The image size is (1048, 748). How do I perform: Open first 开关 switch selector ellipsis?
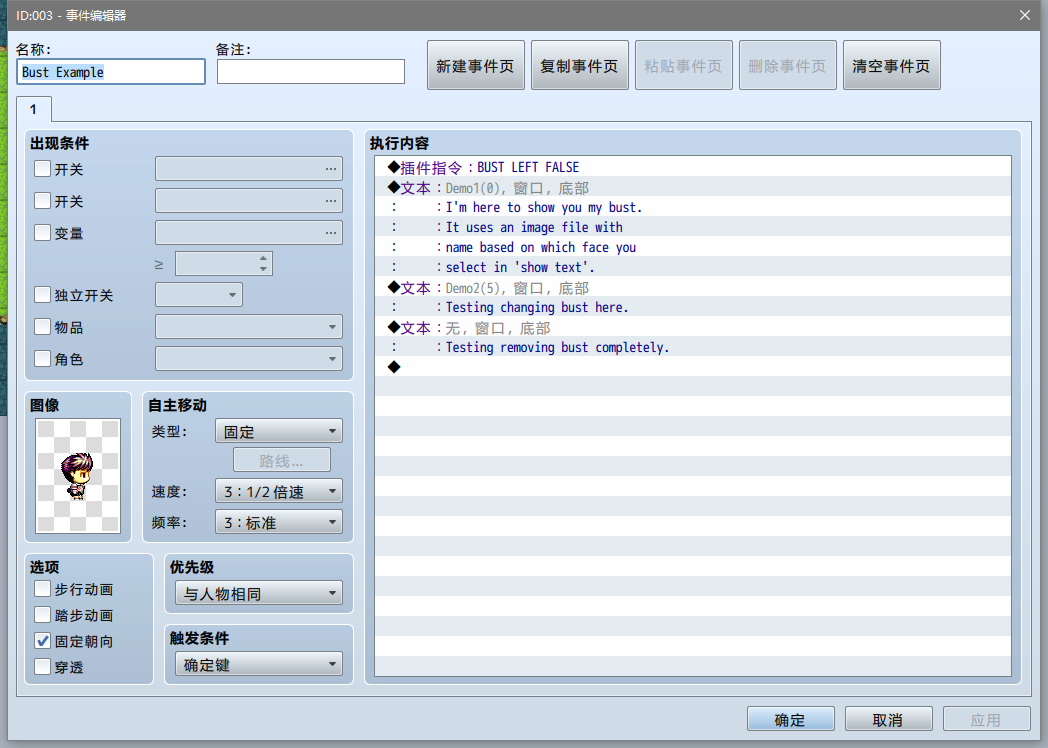[x=331, y=169]
